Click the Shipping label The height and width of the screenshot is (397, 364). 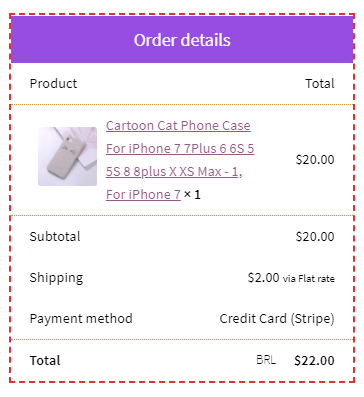(x=56, y=278)
